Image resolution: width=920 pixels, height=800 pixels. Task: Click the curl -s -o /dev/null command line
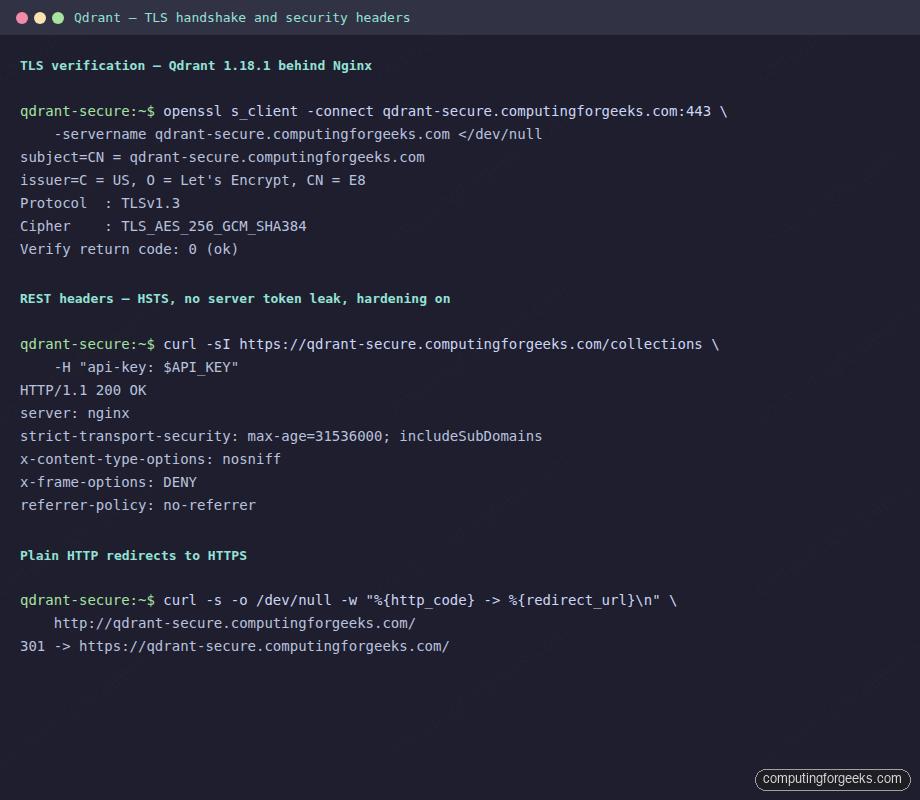pos(349,600)
